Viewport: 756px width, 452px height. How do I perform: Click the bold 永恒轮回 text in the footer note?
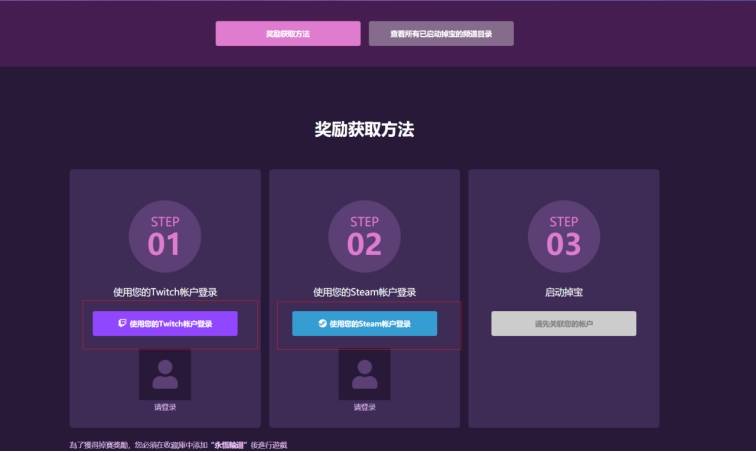[x=229, y=445]
